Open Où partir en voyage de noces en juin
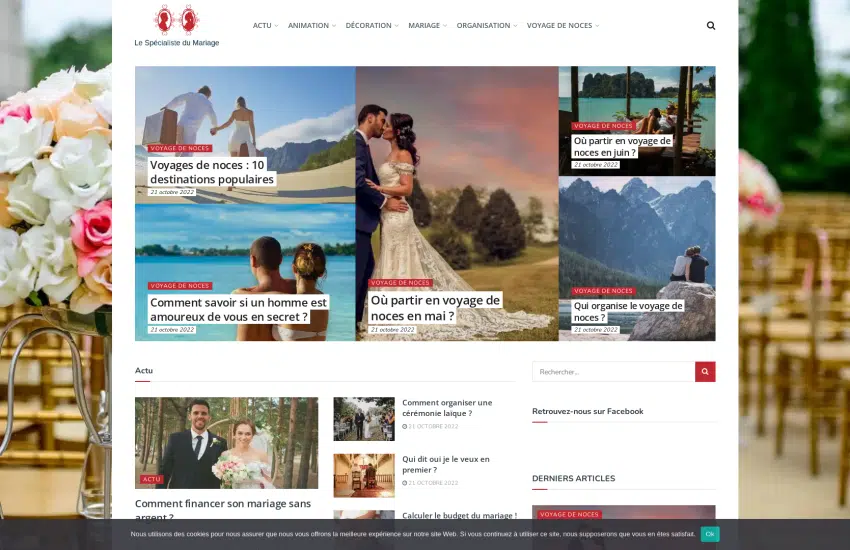 point(621,146)
